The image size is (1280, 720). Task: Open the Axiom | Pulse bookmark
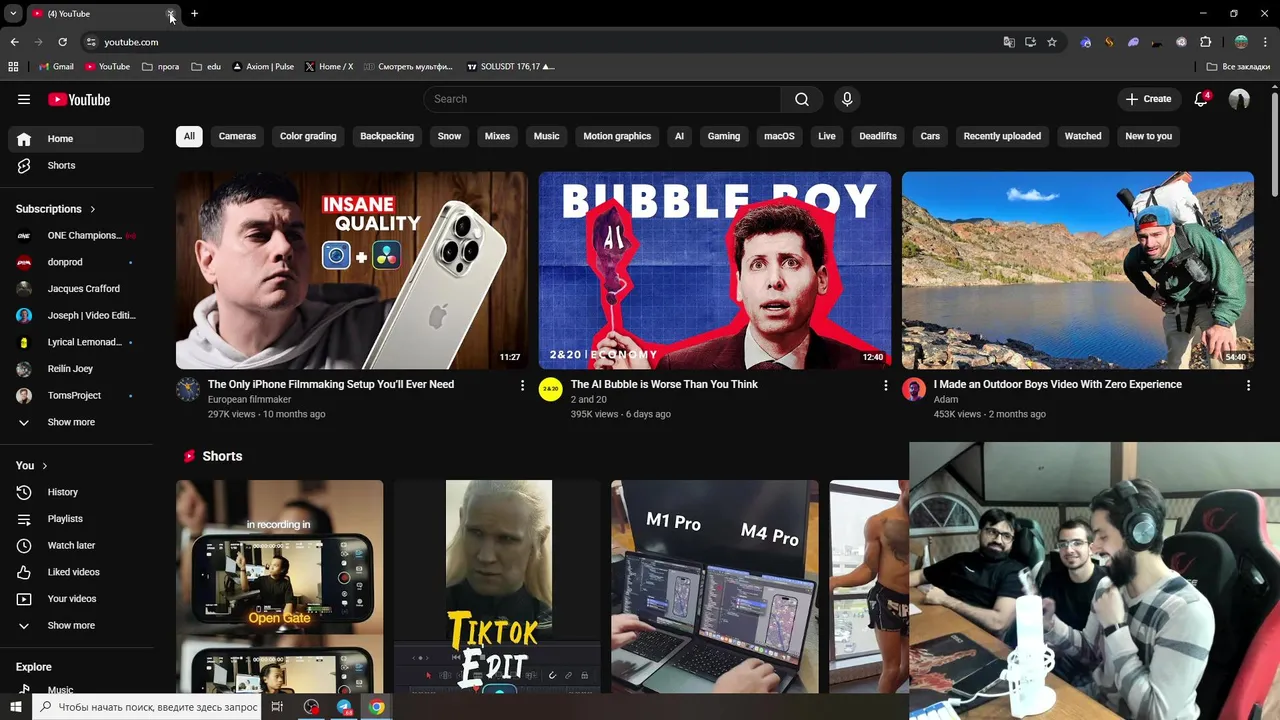point(263,67)
